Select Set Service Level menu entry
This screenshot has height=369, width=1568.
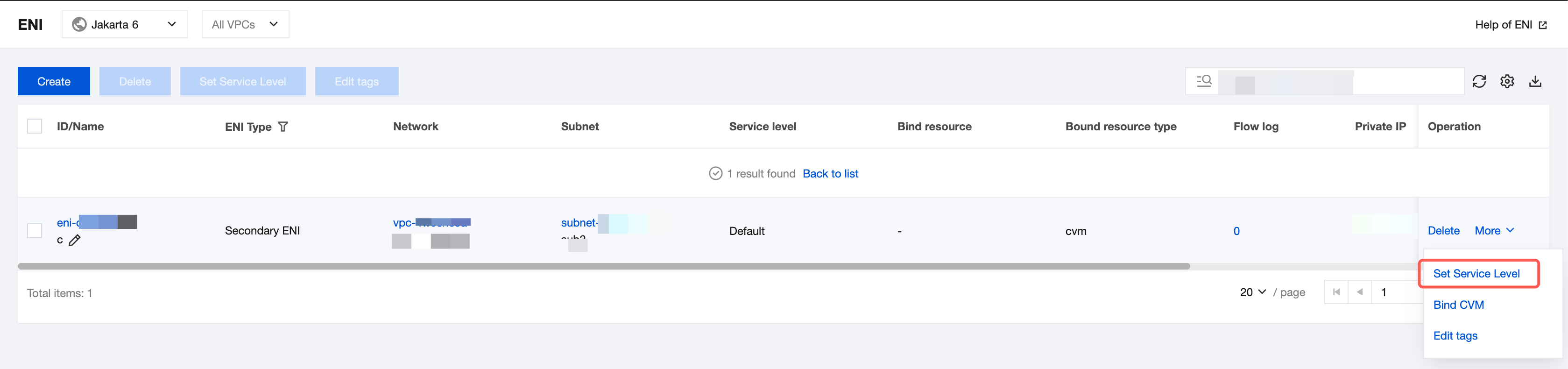[x=1476, y=274]
